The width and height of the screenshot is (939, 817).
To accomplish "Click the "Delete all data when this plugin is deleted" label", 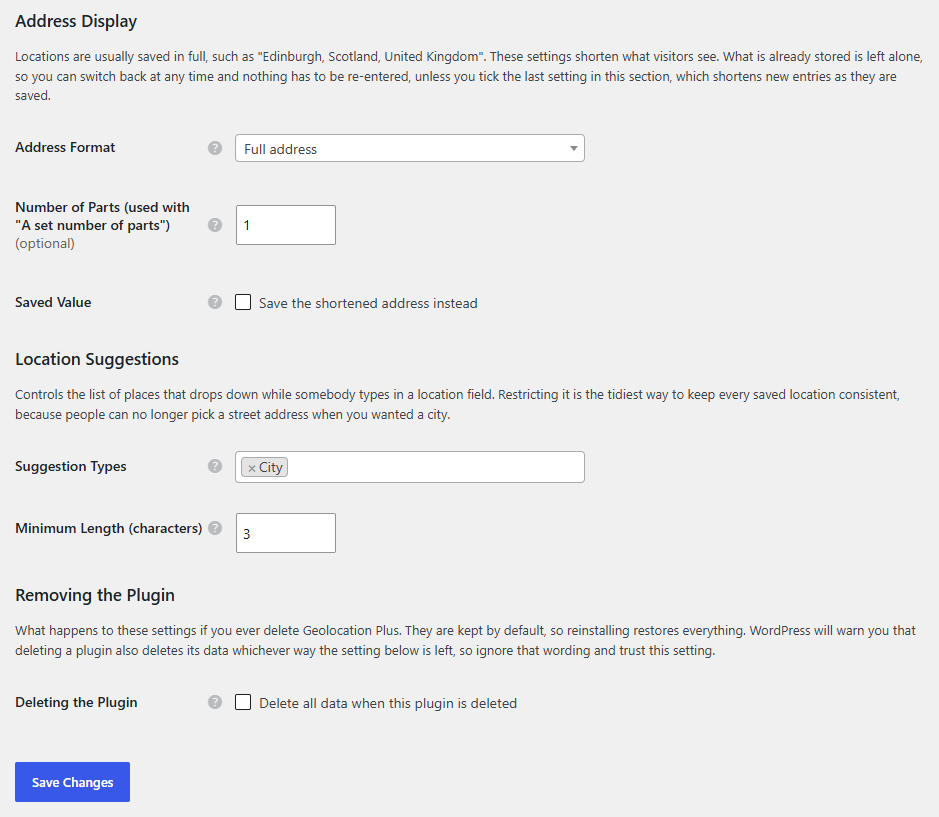I will coord(387,703).
